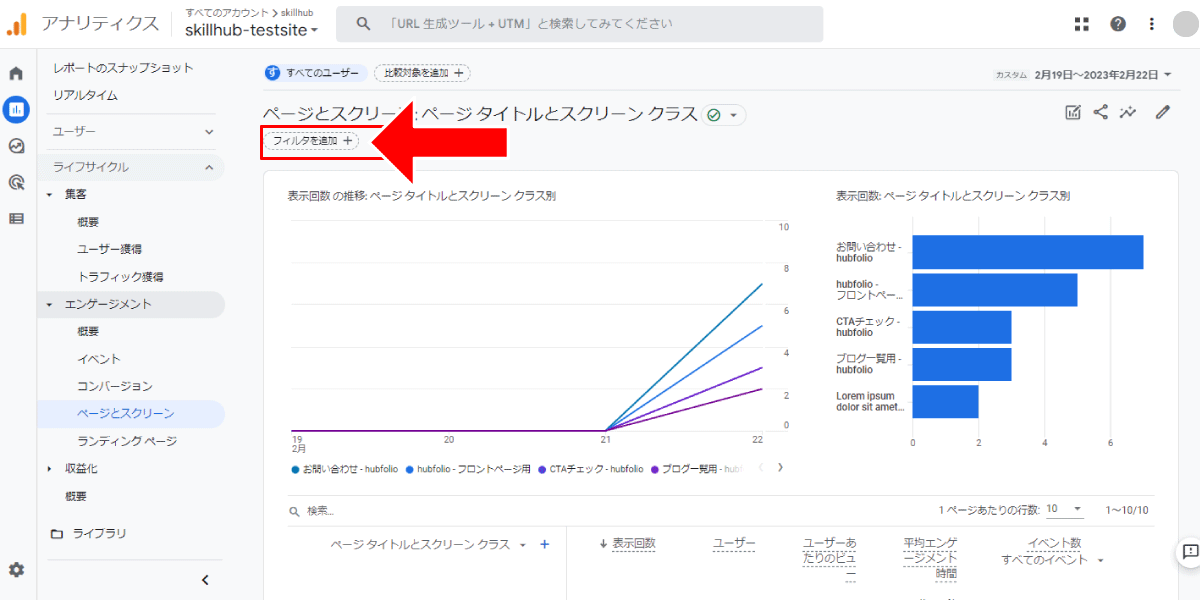Image resolution: width=1200 pixels, height=600 pixels.
Task: Open the Google apps grid
Action: tap(1081, 24)
